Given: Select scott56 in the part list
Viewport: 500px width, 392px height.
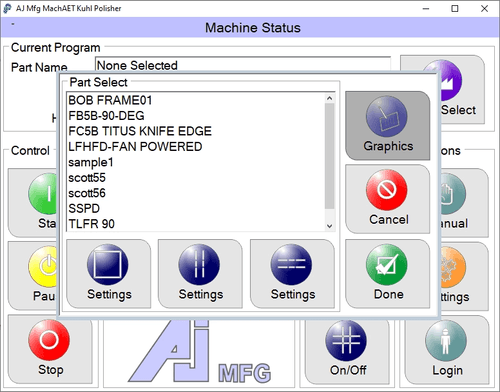Looking at the screenshot, I should point(196,193).
